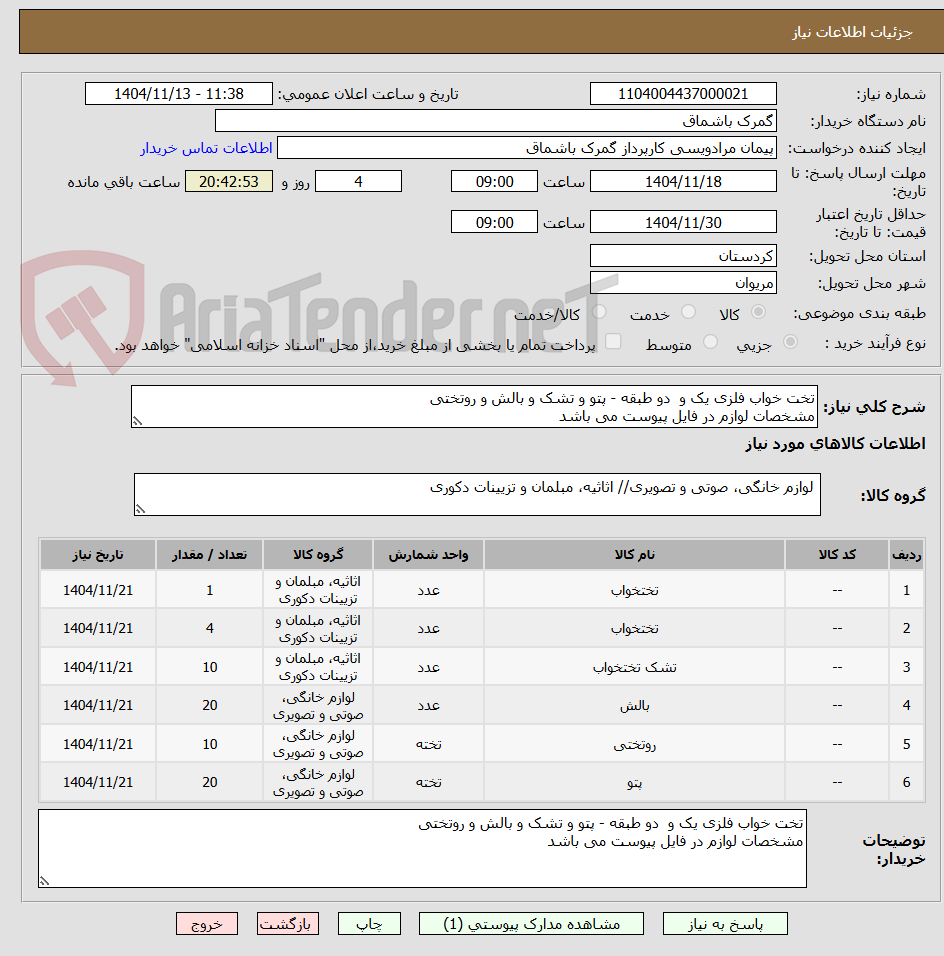Click the خروج exit button

tap(207, 924)
